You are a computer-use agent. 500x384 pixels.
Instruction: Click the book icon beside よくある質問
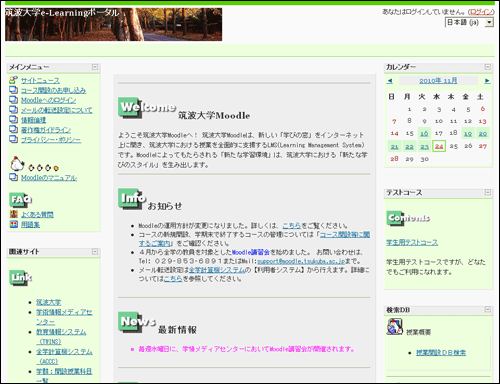pos(14,214)
